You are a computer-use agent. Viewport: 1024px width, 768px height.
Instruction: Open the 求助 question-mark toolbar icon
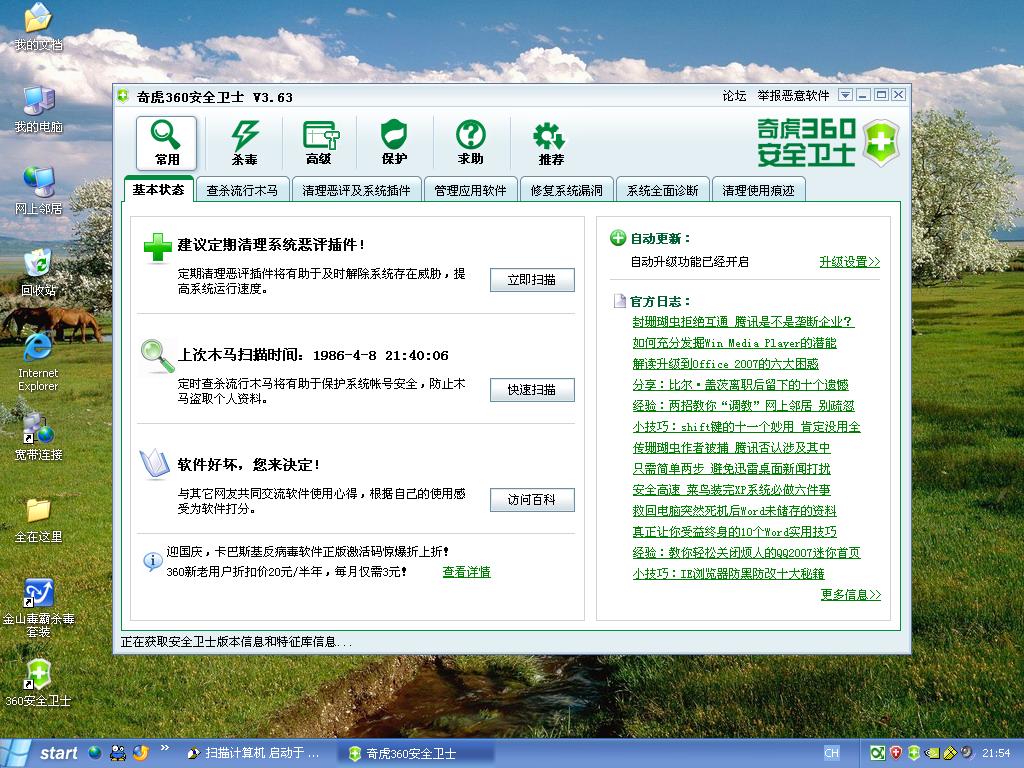tap(470, 142)
